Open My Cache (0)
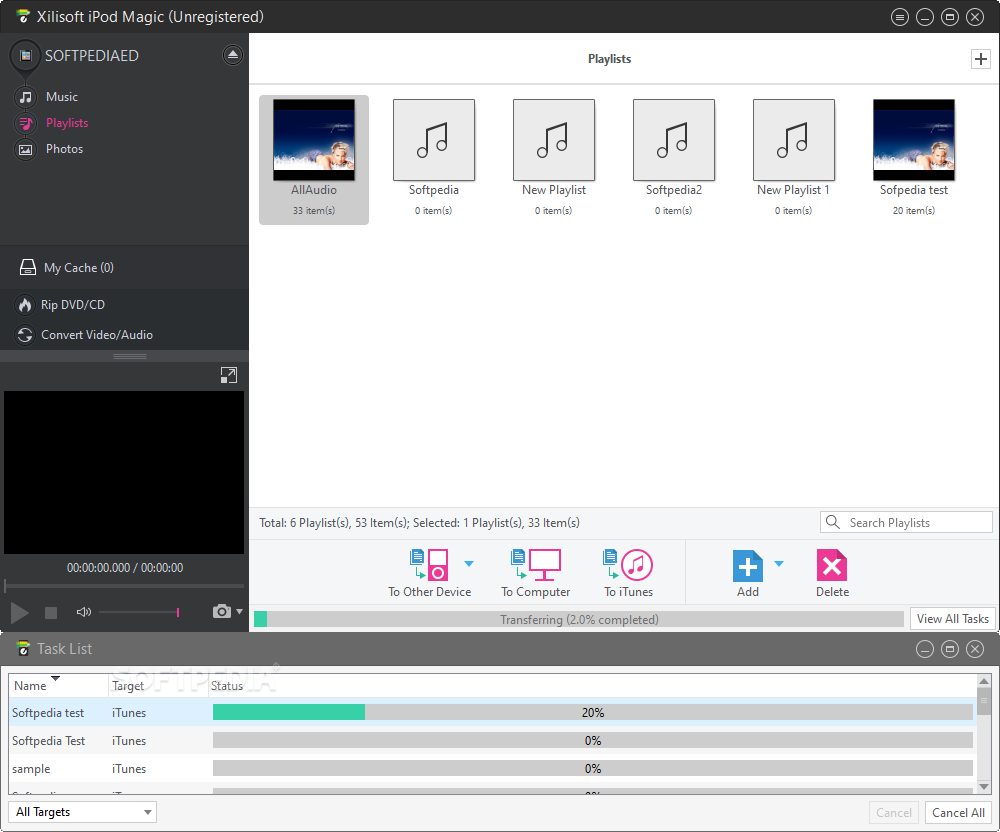The height and width of the screenshot is (832, 1000). (x=78, y=268)
